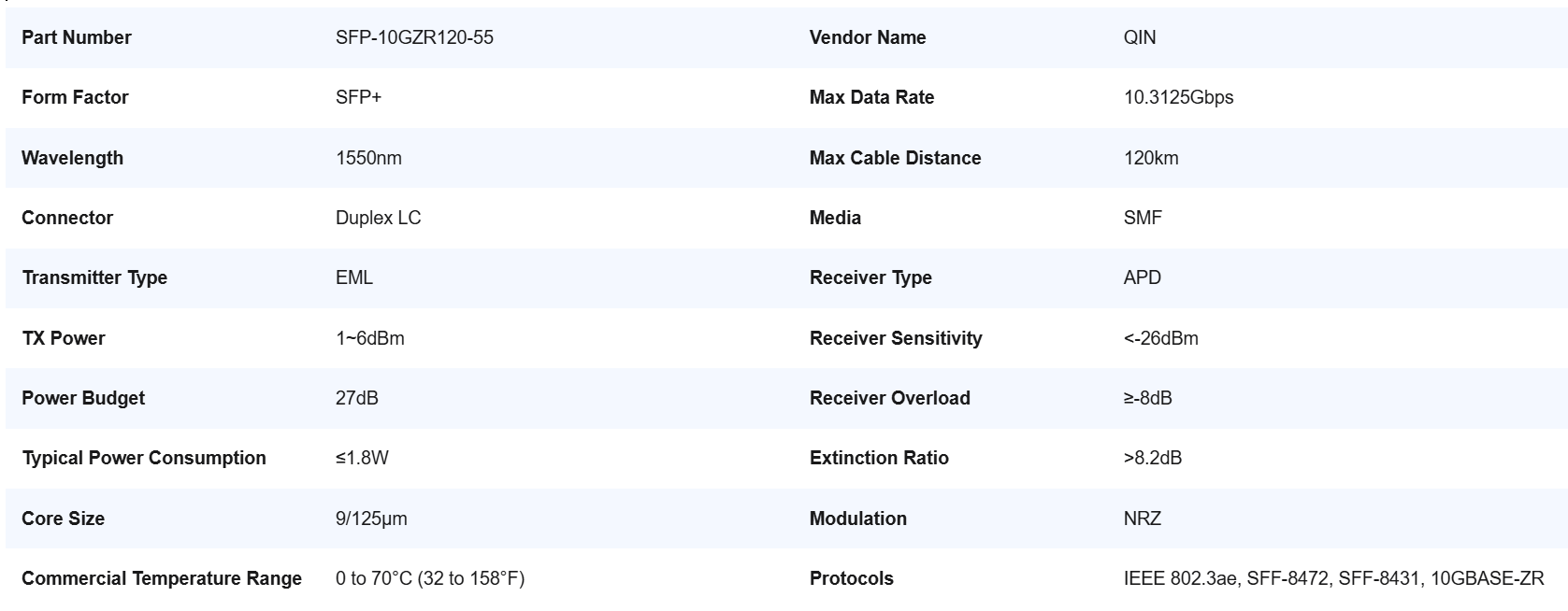Click the part number SFP-10GZR120-55
1568x611 pixels.
(x=414, y=37)
